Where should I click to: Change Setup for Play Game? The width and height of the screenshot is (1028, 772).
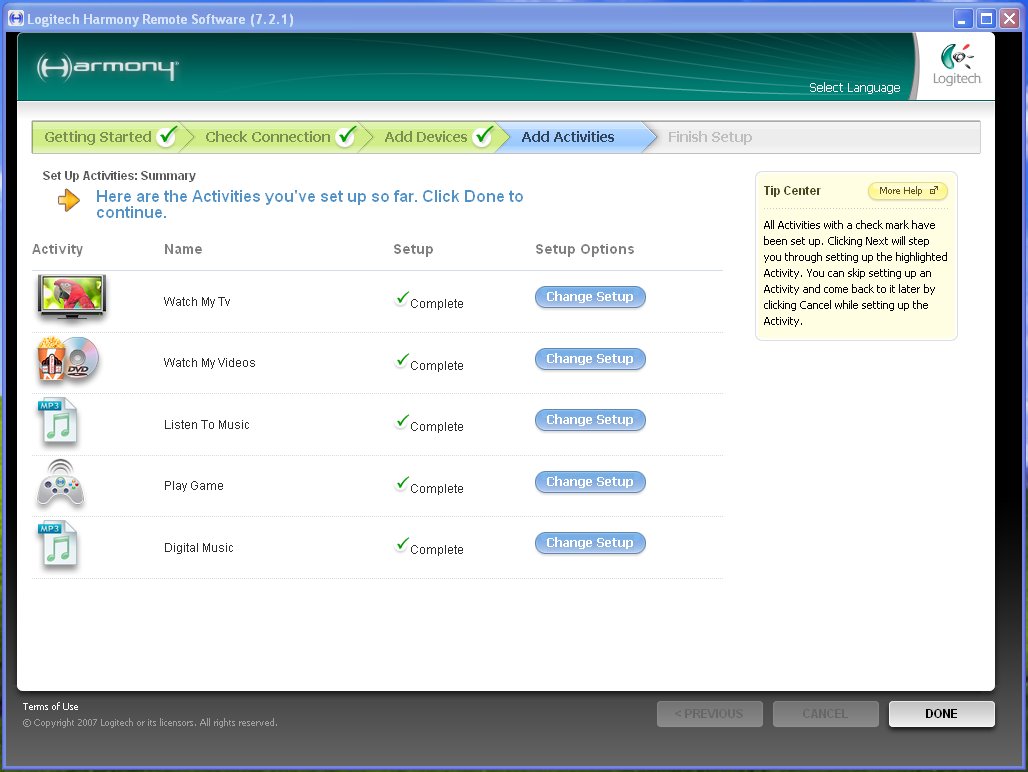590,482
